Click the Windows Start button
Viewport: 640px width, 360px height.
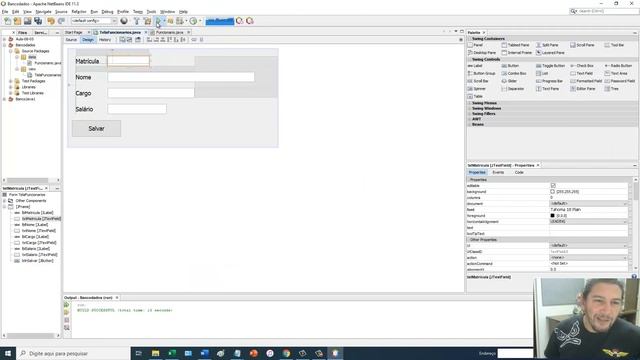tap(8, 353)
